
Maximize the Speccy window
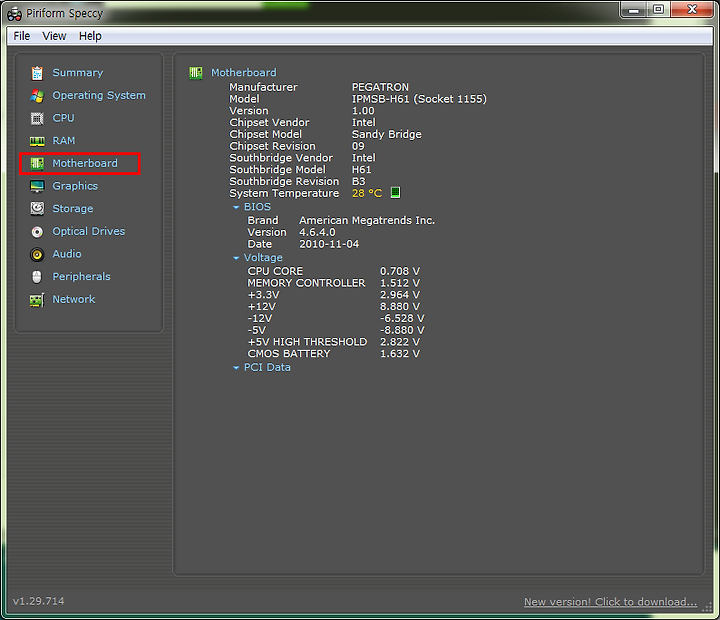658,10
